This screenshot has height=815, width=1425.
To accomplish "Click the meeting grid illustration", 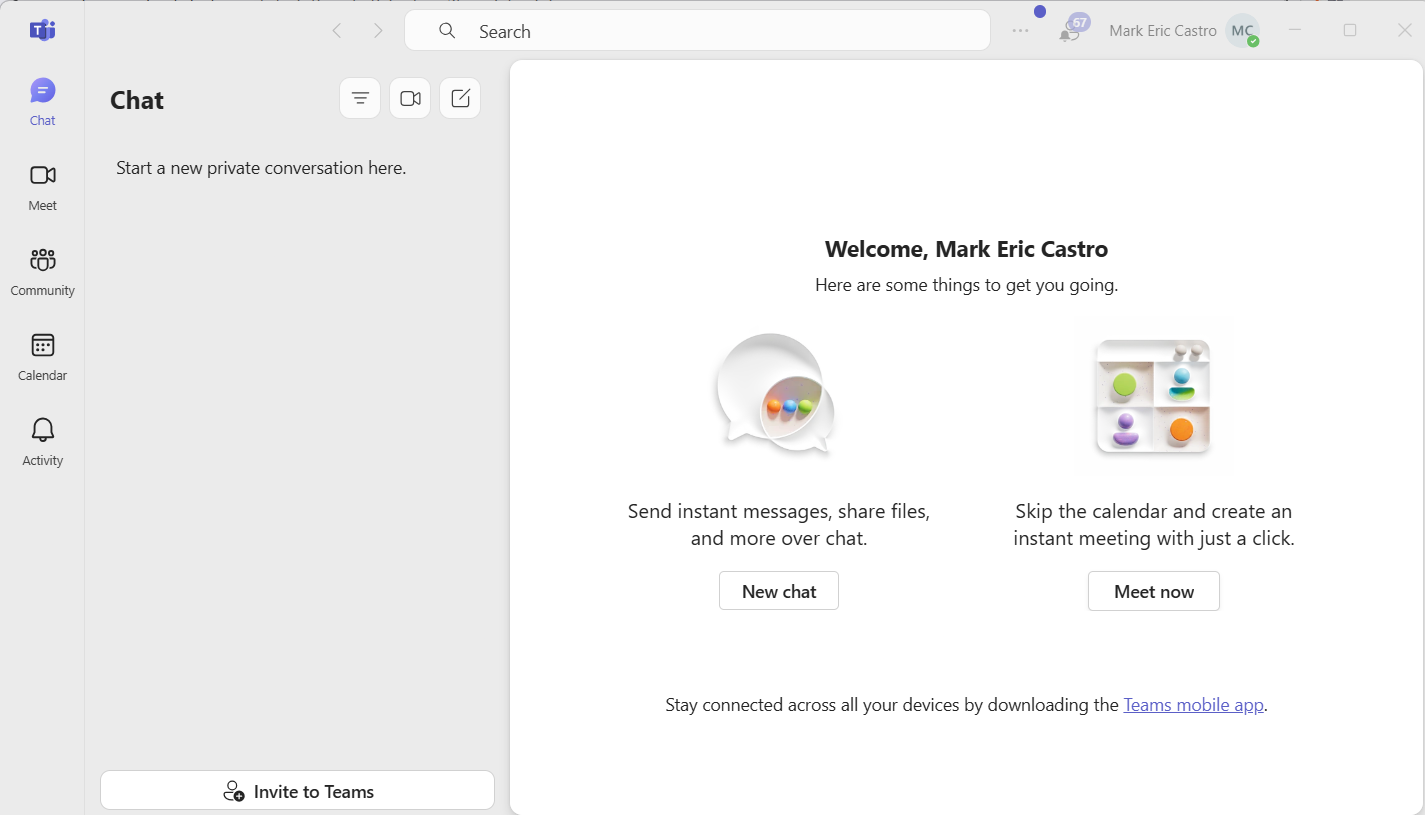I will [1153, 396].
